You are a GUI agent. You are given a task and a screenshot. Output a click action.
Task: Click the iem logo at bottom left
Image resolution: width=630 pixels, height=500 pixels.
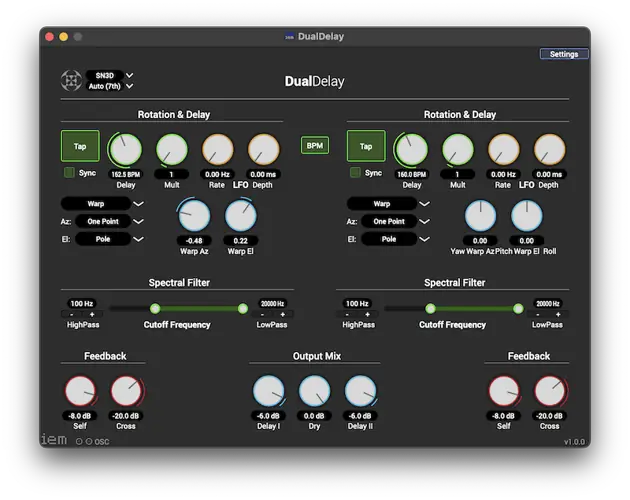click(54, 439)
